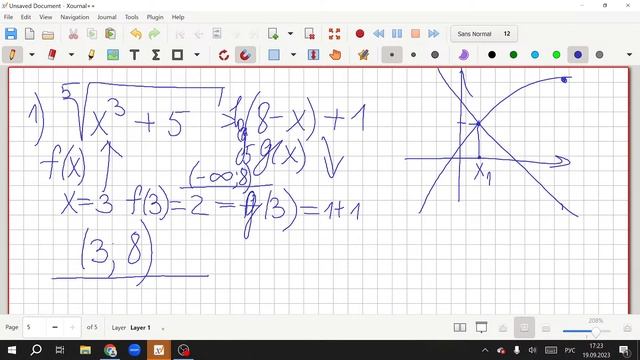Delete the current page icon
Viewport: 640px width, 360px height.
[309, 34]
